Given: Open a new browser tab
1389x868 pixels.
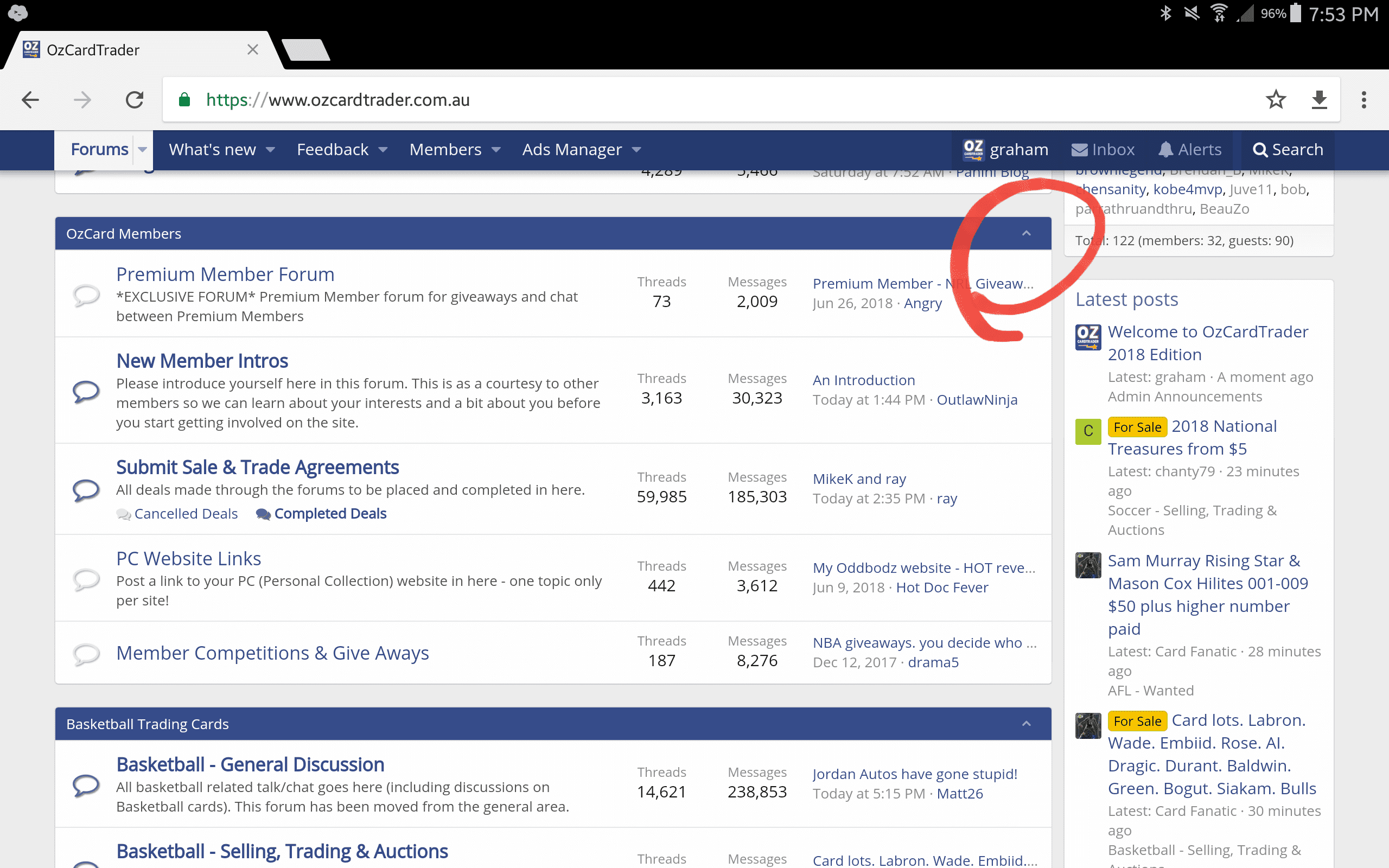Looking at the screenshot, I should click(x=306, y=50).
